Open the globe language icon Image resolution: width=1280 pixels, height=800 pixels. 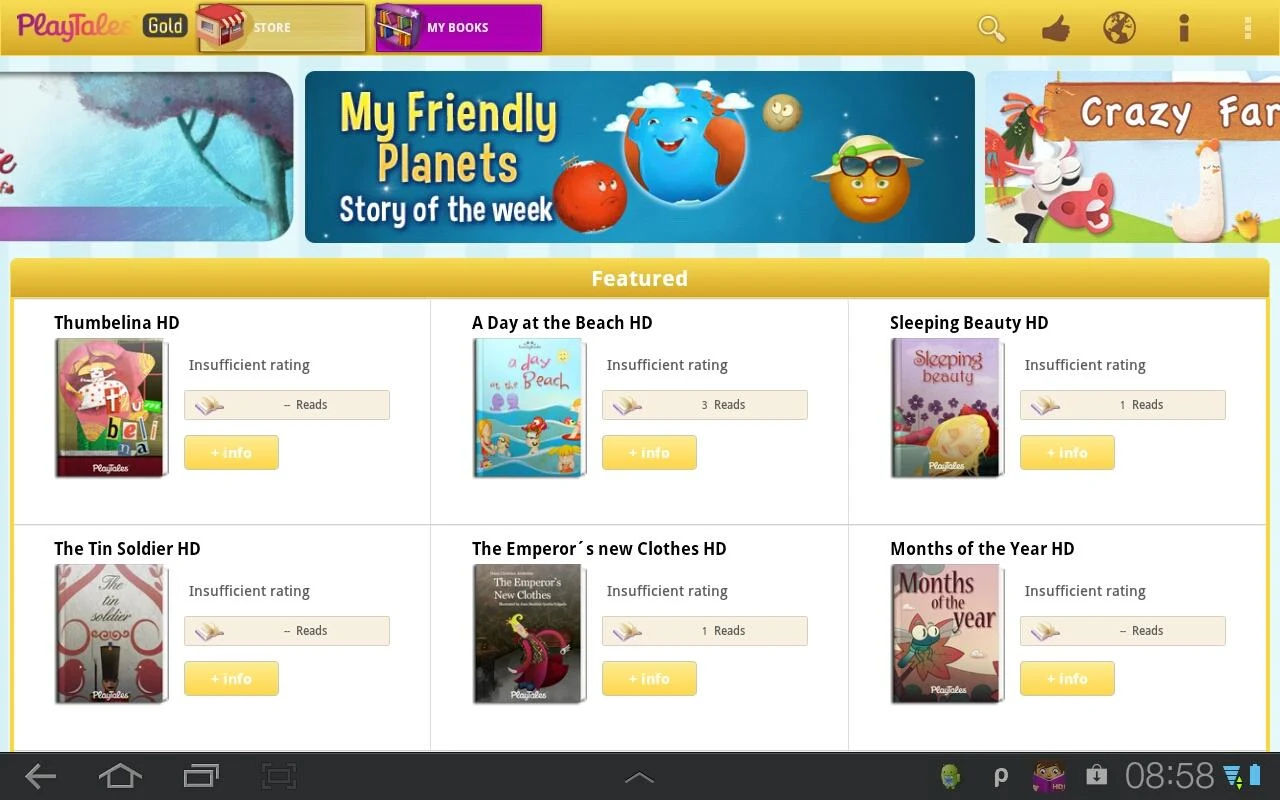click(x=1119, y=28)
